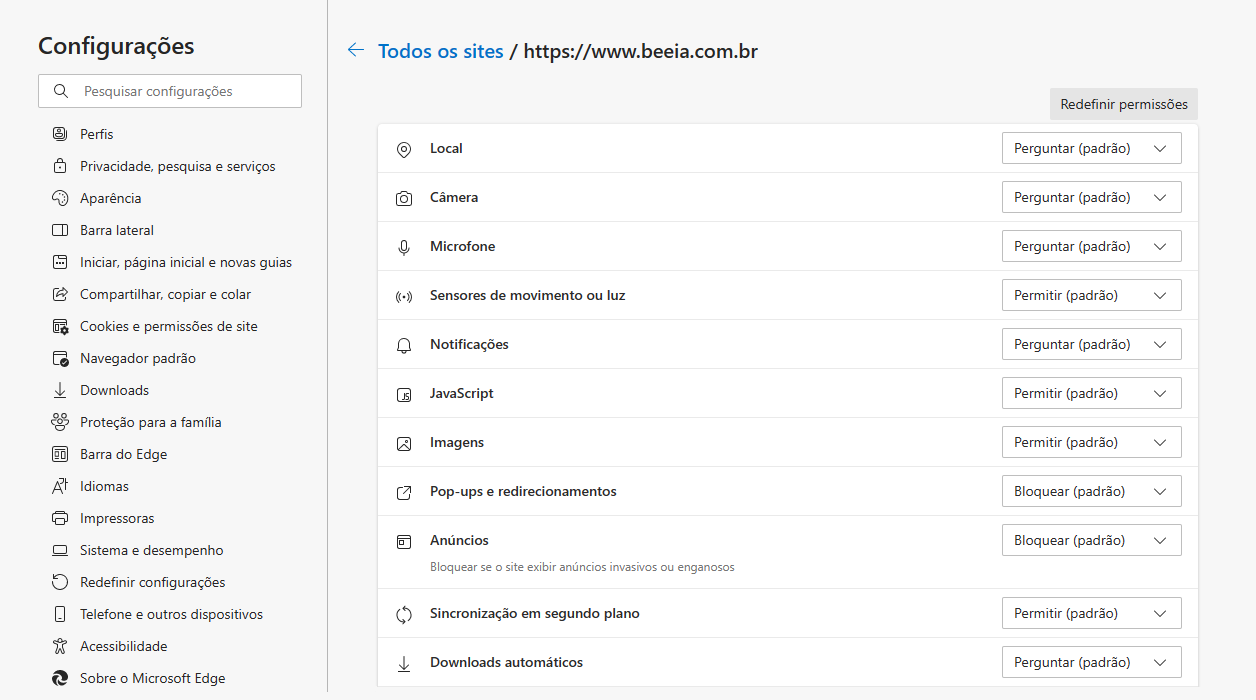Open the Downloads automáticos dropdown

pos(1092,662)
